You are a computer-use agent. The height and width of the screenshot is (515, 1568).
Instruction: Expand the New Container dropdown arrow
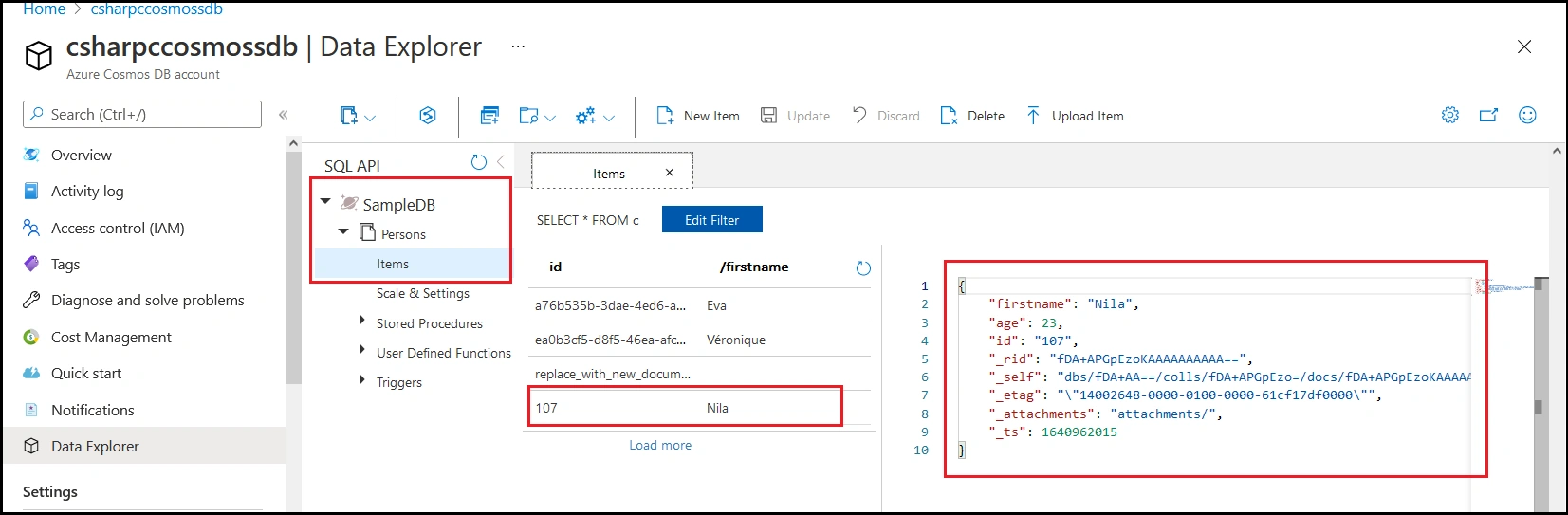370,118
